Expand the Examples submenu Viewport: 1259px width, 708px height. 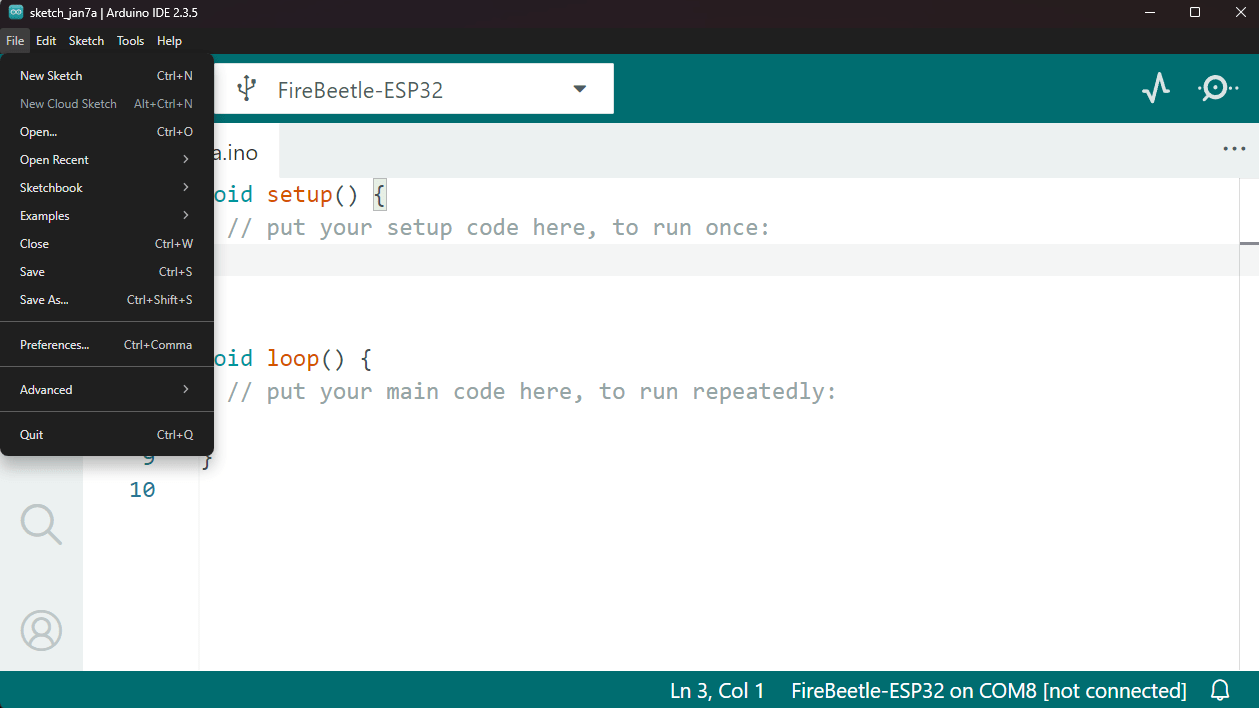[105, 216]
